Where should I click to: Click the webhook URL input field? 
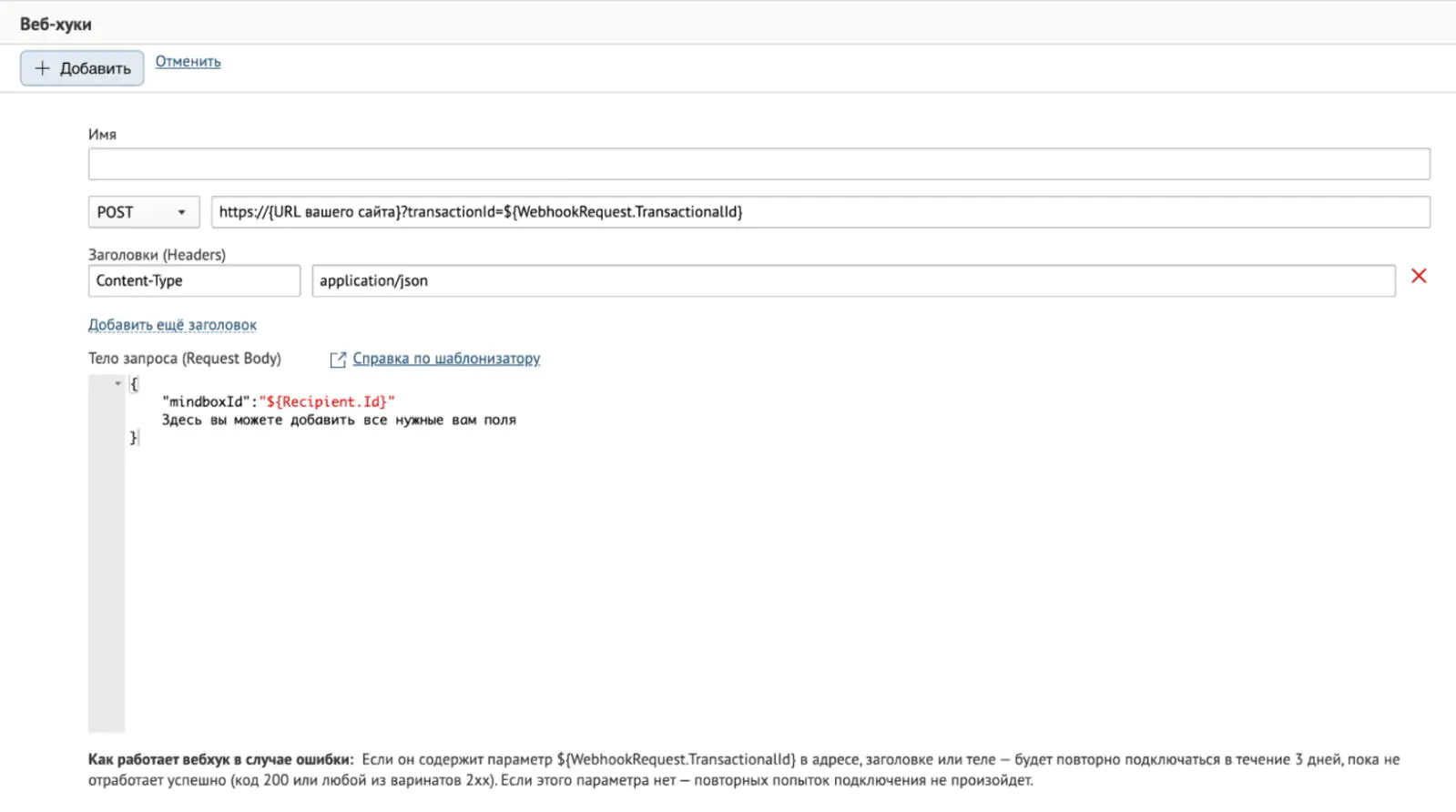(x=820, y=212)
